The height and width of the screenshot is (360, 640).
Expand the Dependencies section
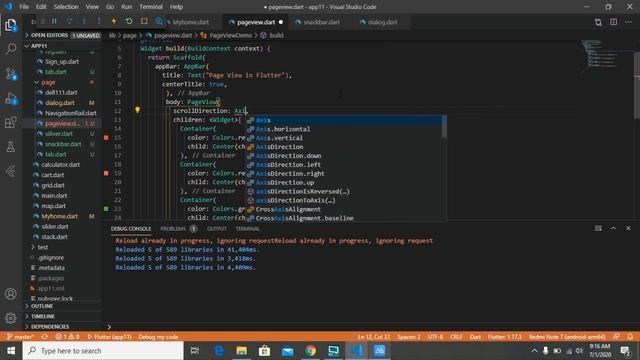tap(62, 327)
